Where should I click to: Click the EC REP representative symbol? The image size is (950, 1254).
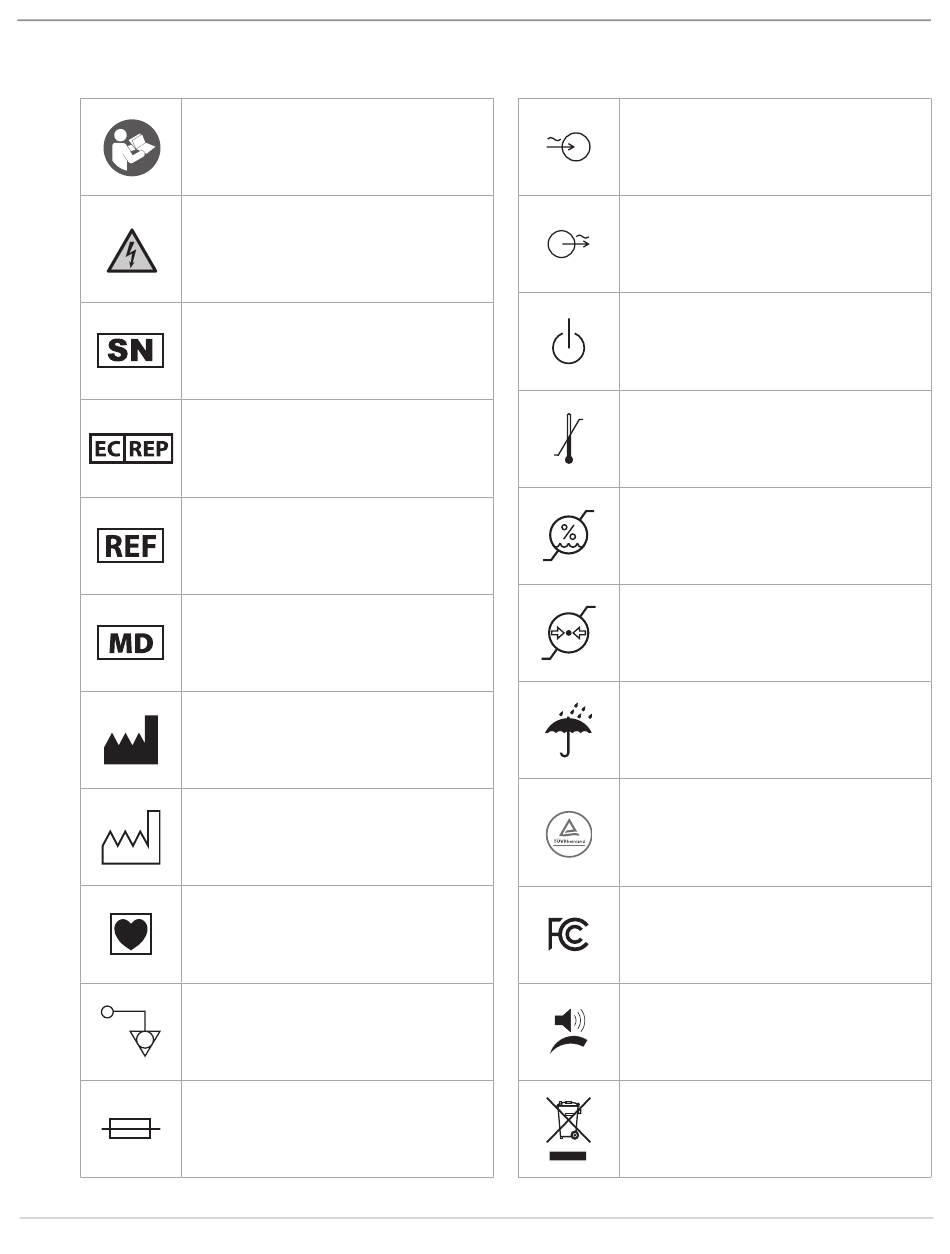[x=131, y=448]
